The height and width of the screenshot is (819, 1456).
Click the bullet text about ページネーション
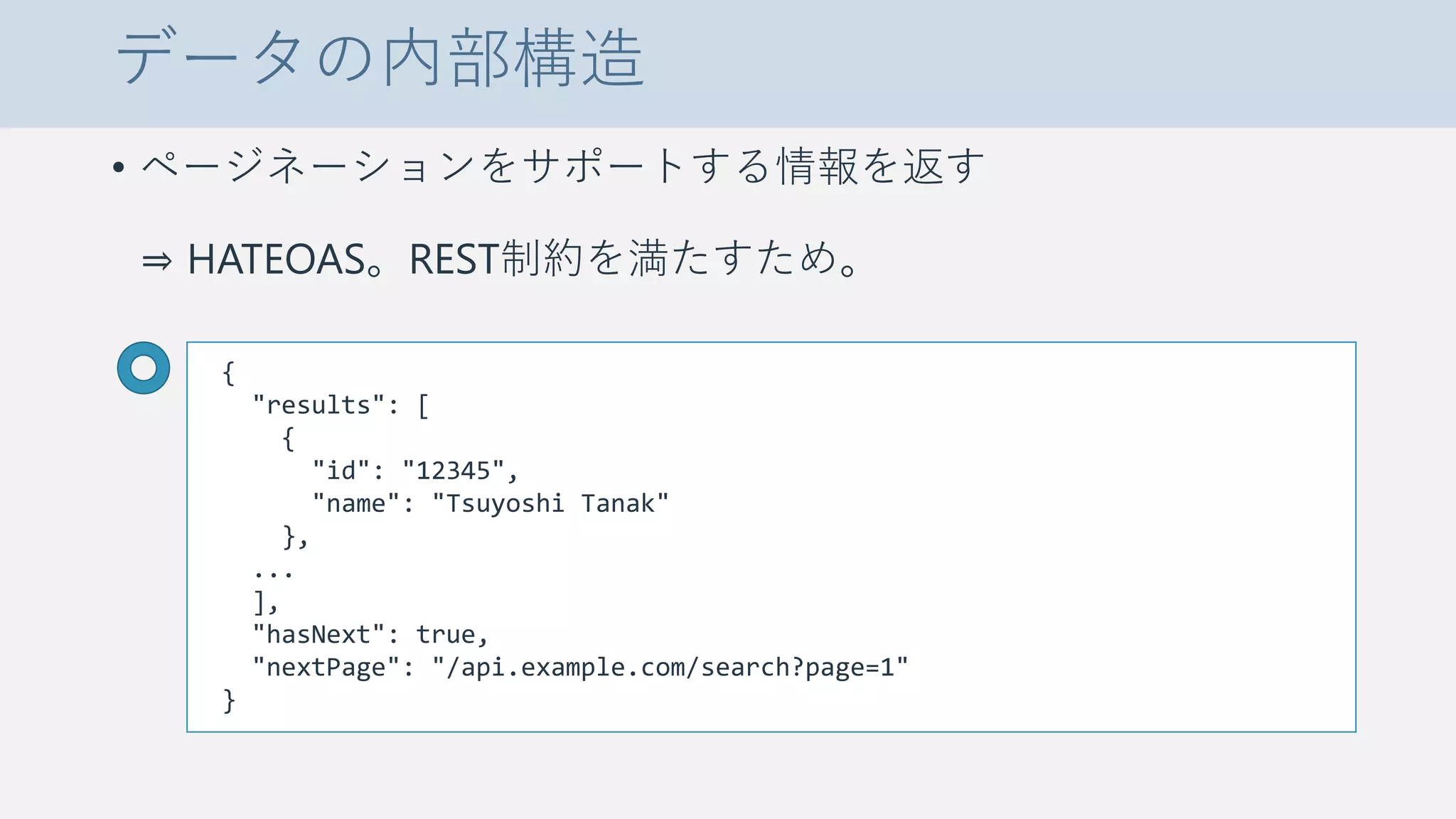[x=563, y=166]
